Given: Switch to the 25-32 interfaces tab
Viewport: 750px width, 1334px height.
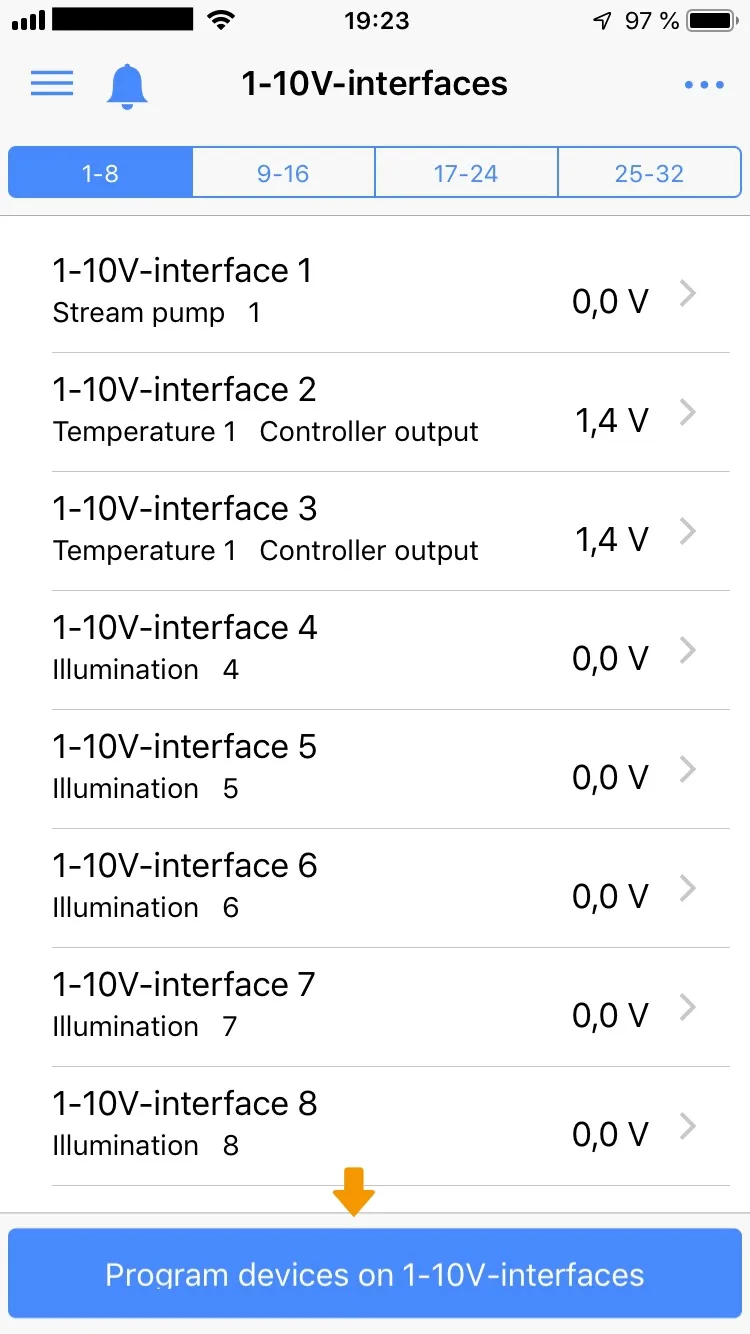Looking at the screenshot, I should pyautogui.click(x=650, y=173).
